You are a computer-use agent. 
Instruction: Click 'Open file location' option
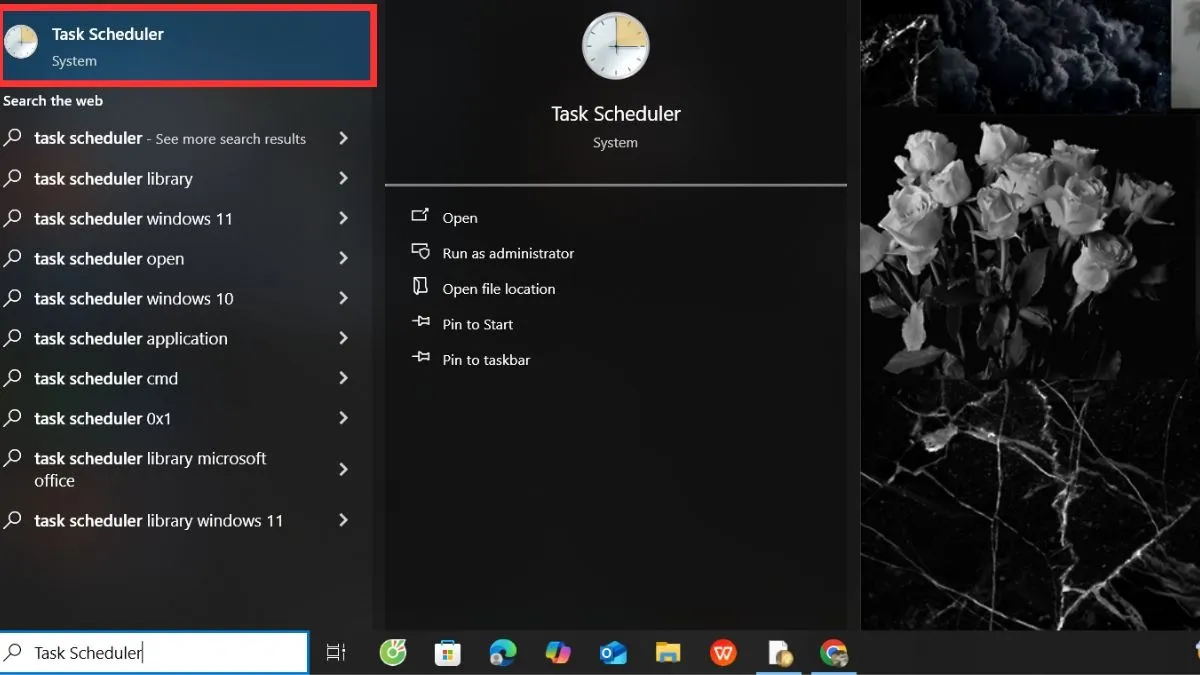499,288
